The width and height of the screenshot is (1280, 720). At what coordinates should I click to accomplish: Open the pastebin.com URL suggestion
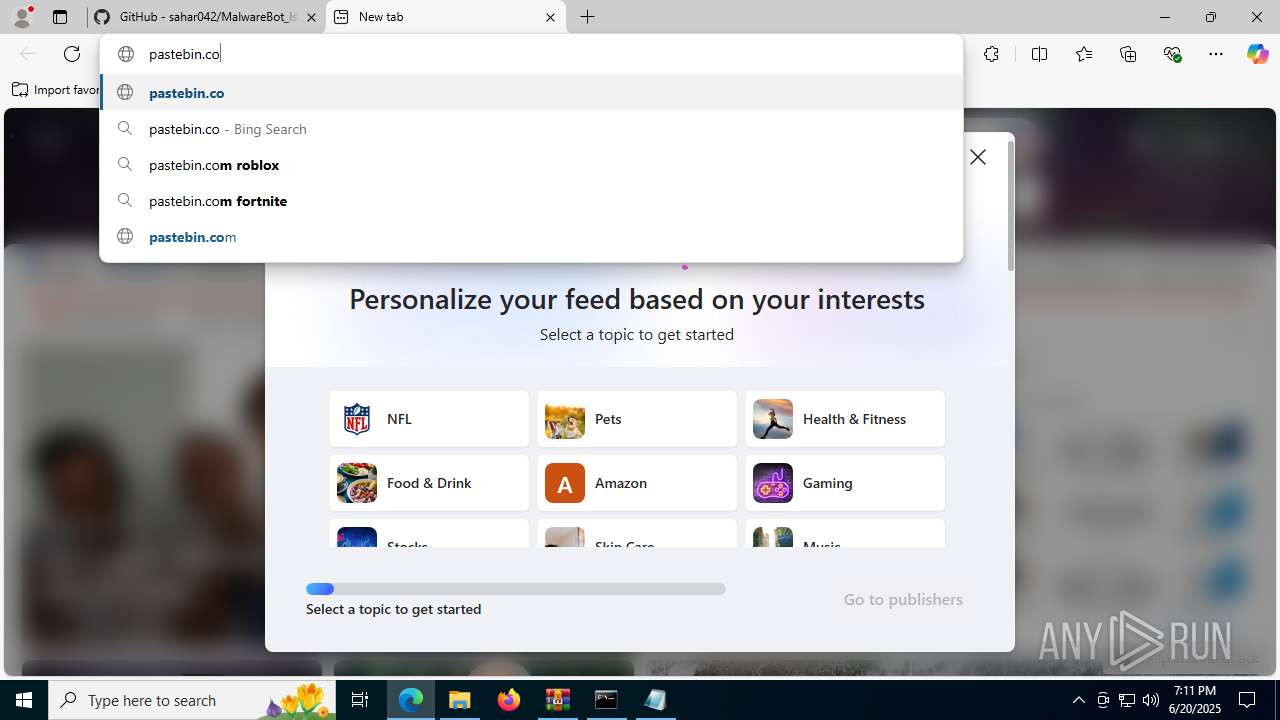(531, 237)
